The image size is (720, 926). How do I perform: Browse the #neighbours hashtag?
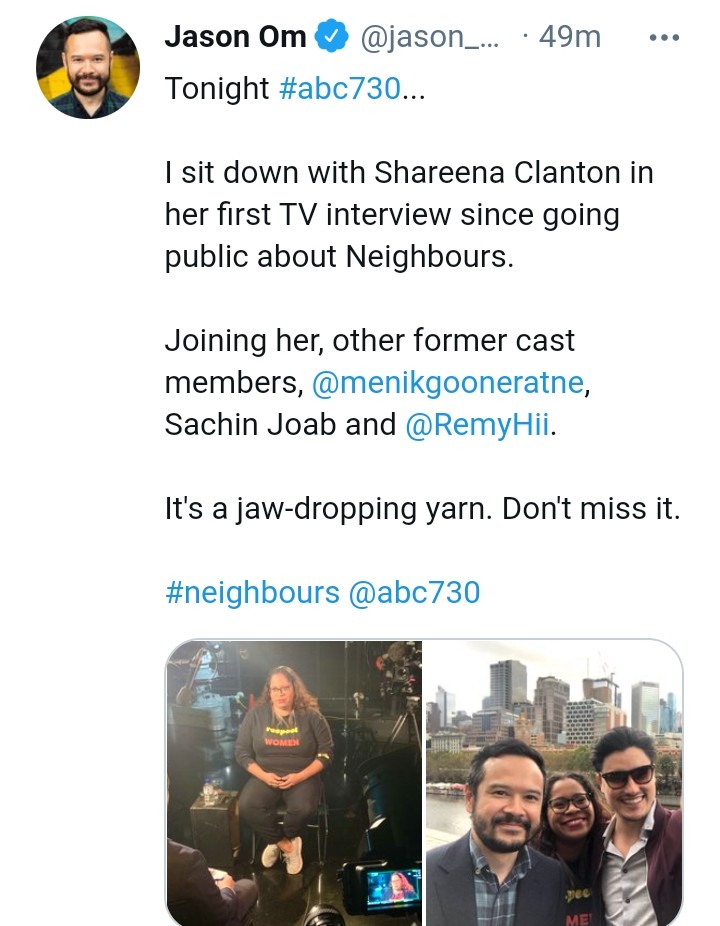tap(252, 592)
